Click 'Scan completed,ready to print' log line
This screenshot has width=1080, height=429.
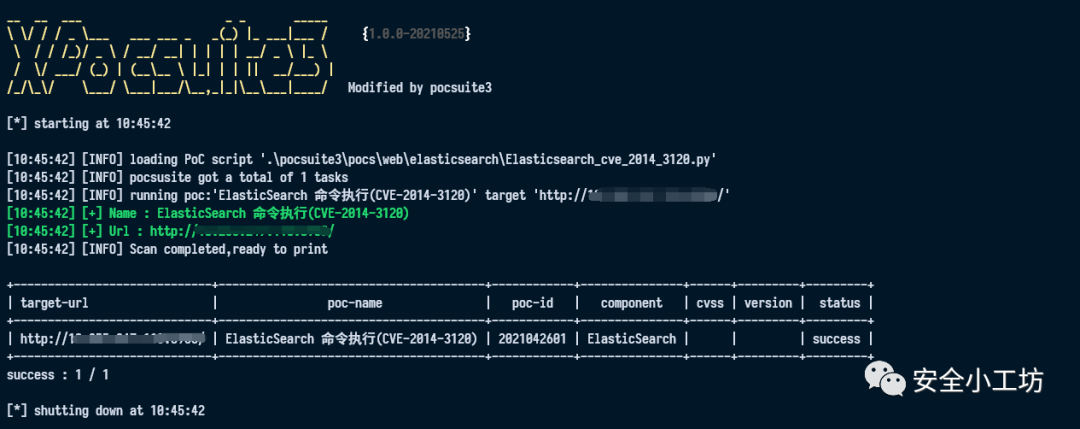(x=229, y=249)
